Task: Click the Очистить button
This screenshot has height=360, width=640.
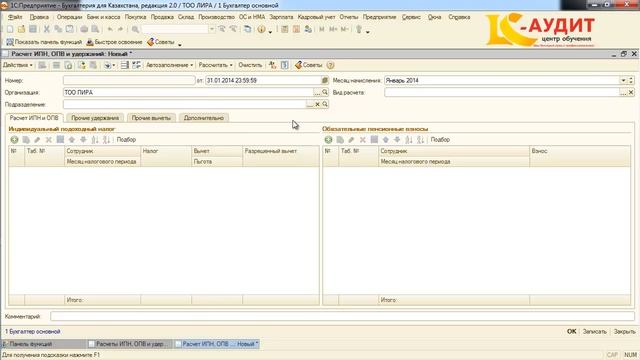Action: [250, 65]
